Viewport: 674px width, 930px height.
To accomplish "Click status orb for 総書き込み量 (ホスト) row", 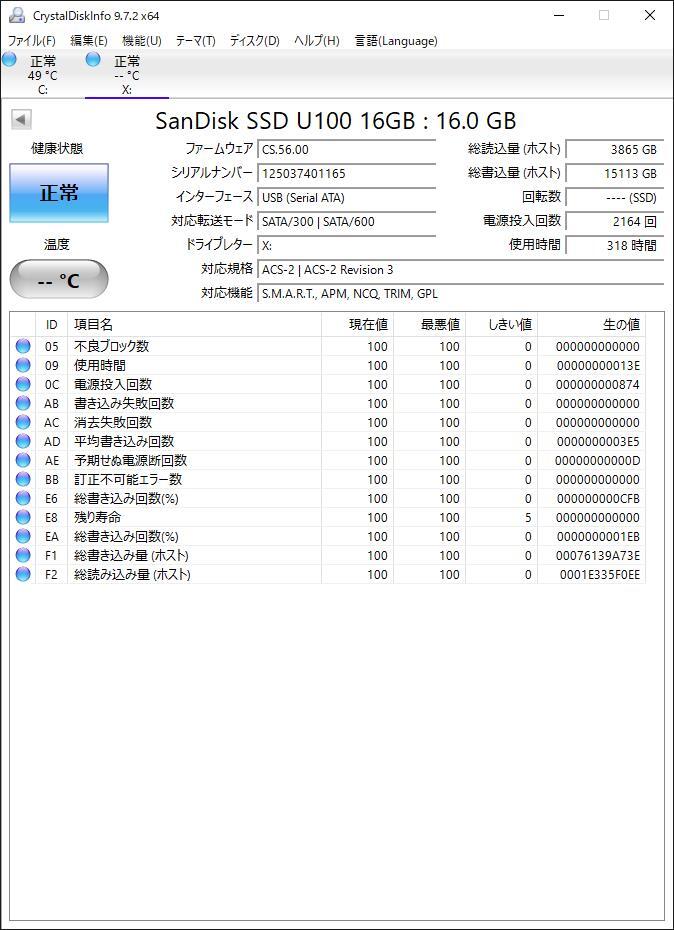I will [x=23, y=555].
